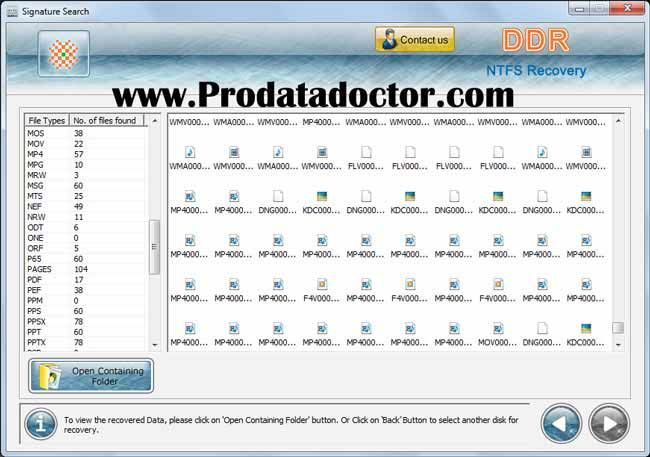Screen dimensions: 650x457
Task: Click the file types list scroll-up arrow
Action: click(x=155, y=121)
